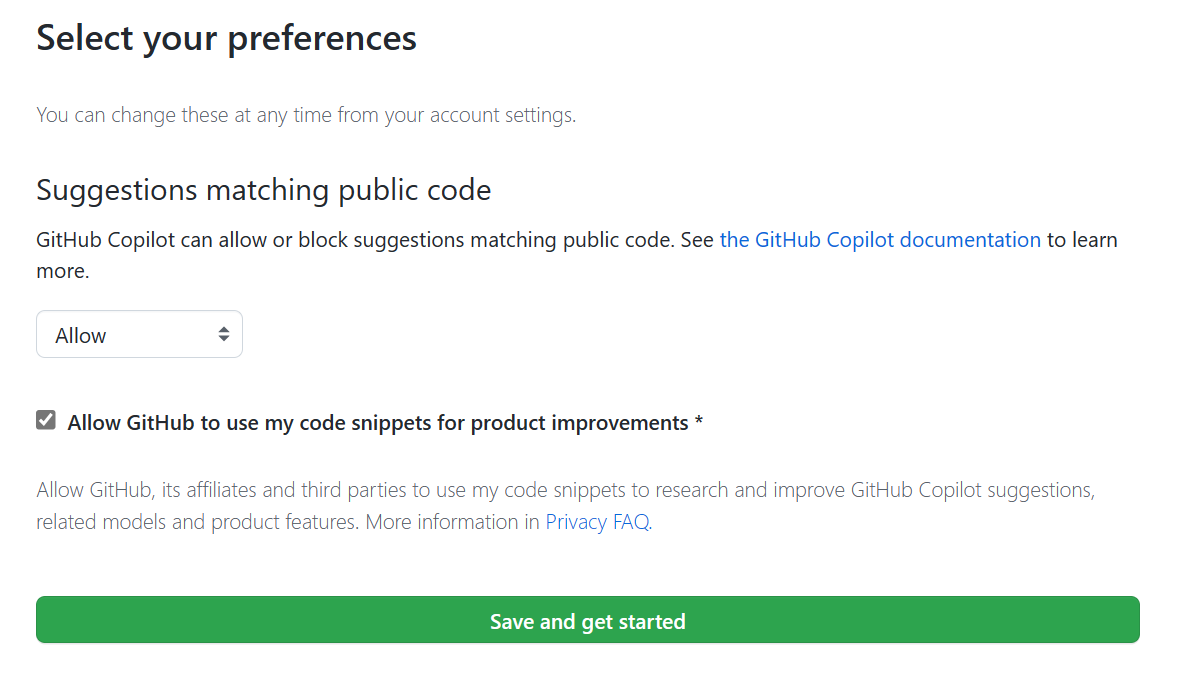Uncheck the code snippets product improvements checkbox
This screenshot has width=1182, height=677.
click(x=46, y=421)
